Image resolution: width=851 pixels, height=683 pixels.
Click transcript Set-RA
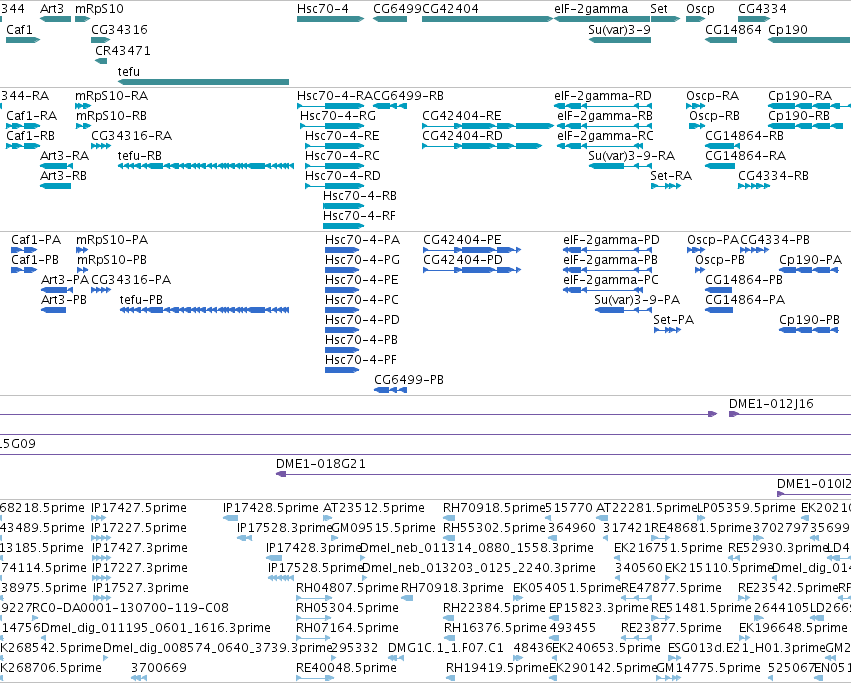(x=666, y=186)
